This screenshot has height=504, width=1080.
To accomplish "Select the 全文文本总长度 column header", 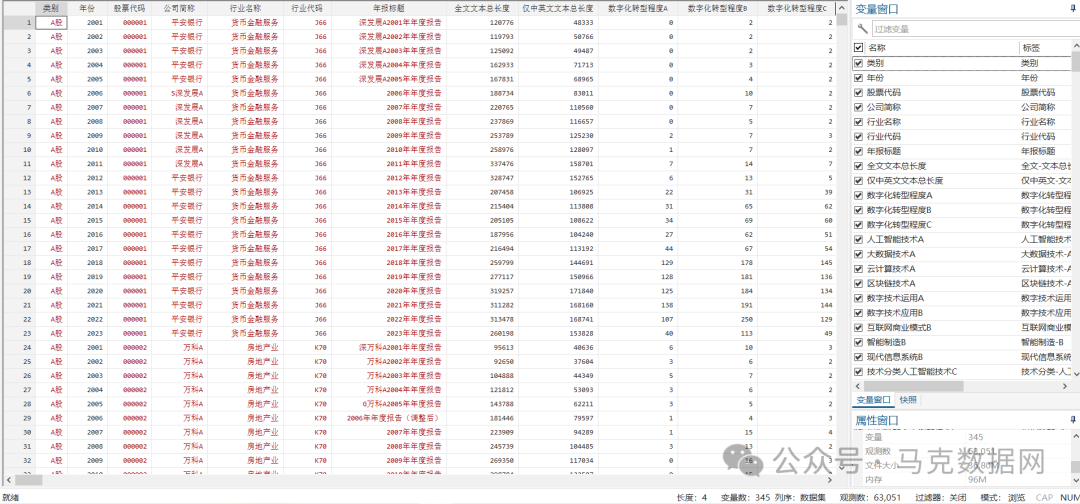I will coord(482,9).
